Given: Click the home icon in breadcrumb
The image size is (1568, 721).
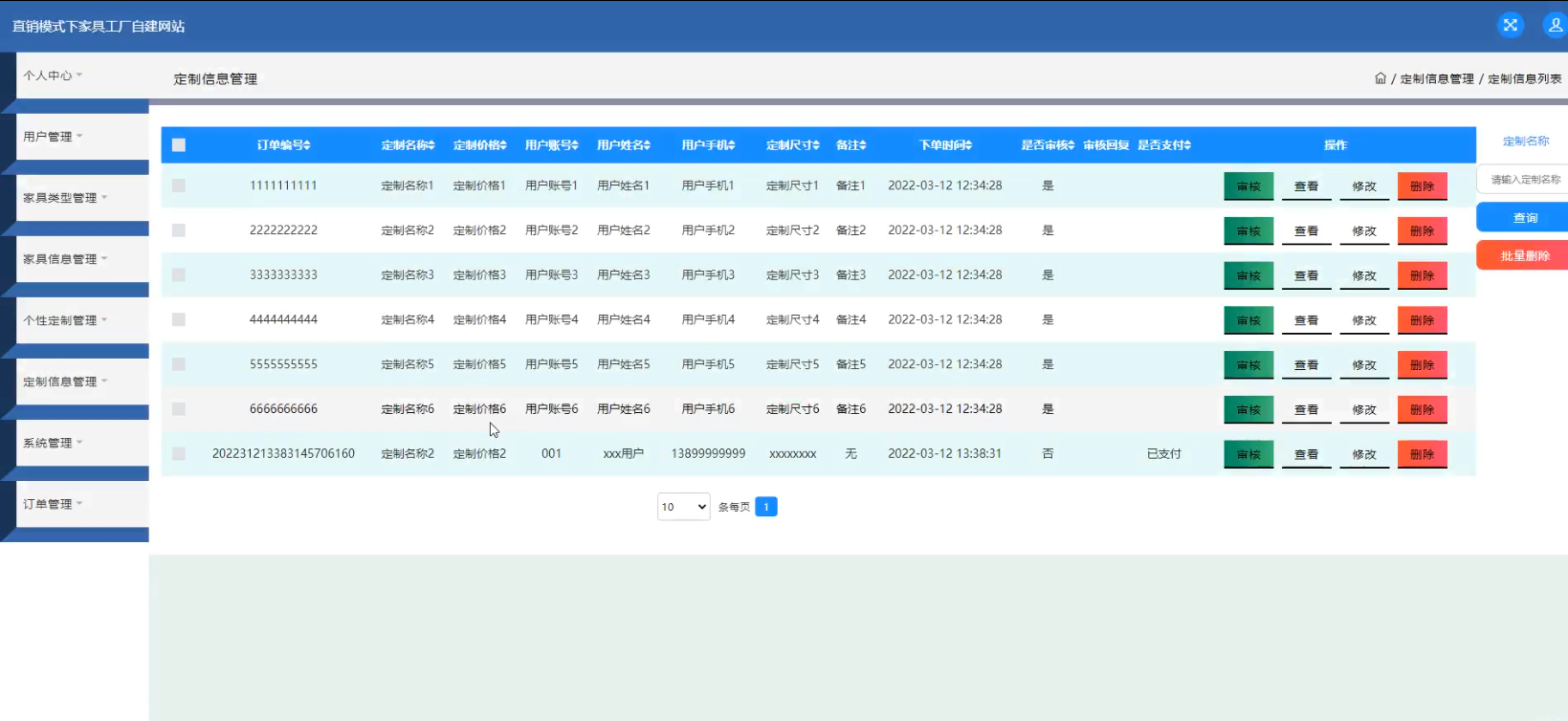Looking at the screenshot, I should [1380, 78].
